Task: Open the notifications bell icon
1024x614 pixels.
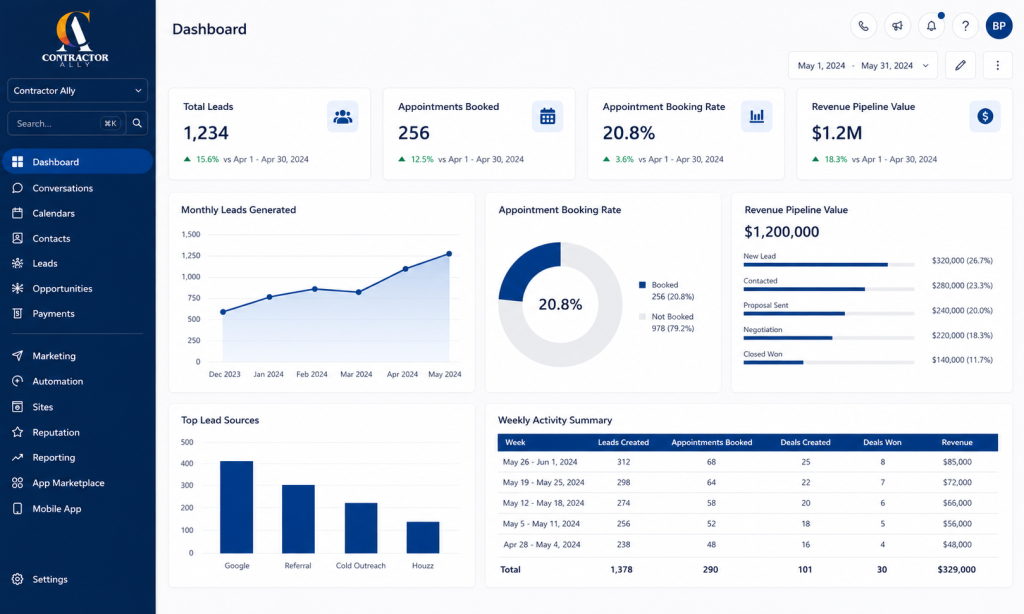Action: pyautogui.click(x=931, y=26)
